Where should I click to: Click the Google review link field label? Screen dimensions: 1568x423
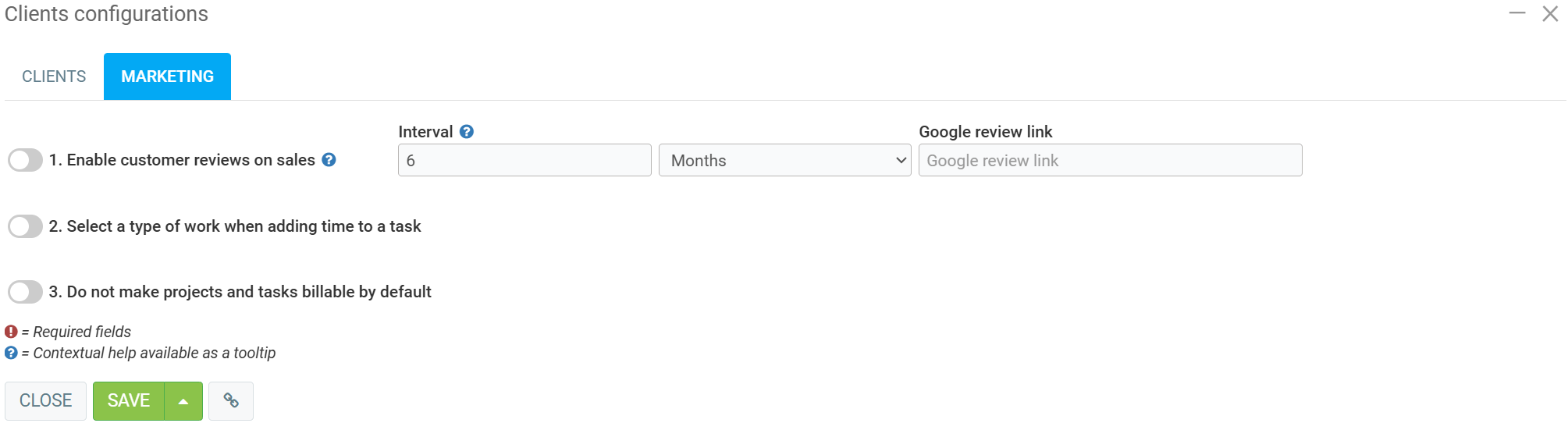tap(985, 132)
